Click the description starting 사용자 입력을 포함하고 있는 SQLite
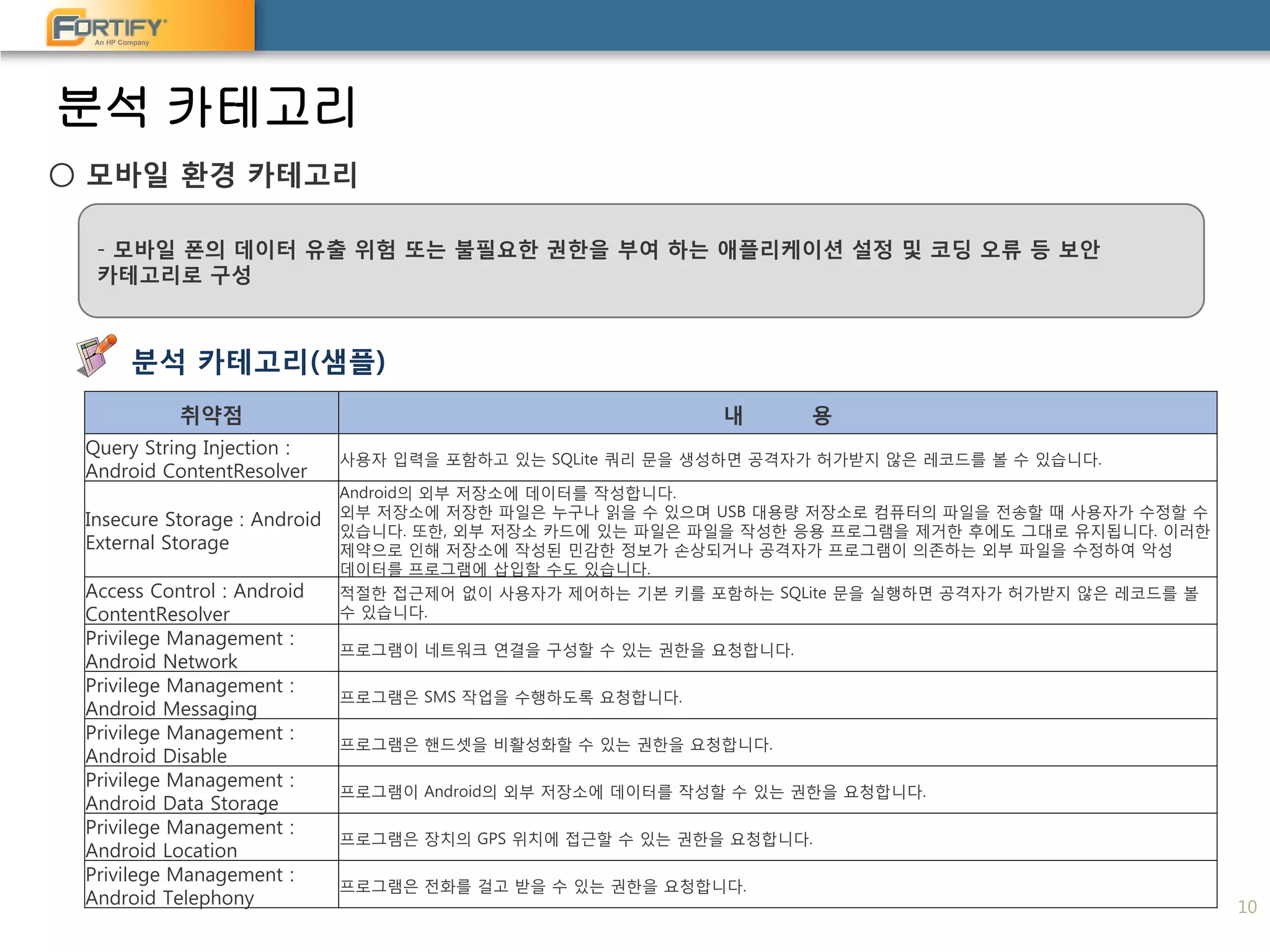Screen dimensions: 1270x952 coord(778,457)
